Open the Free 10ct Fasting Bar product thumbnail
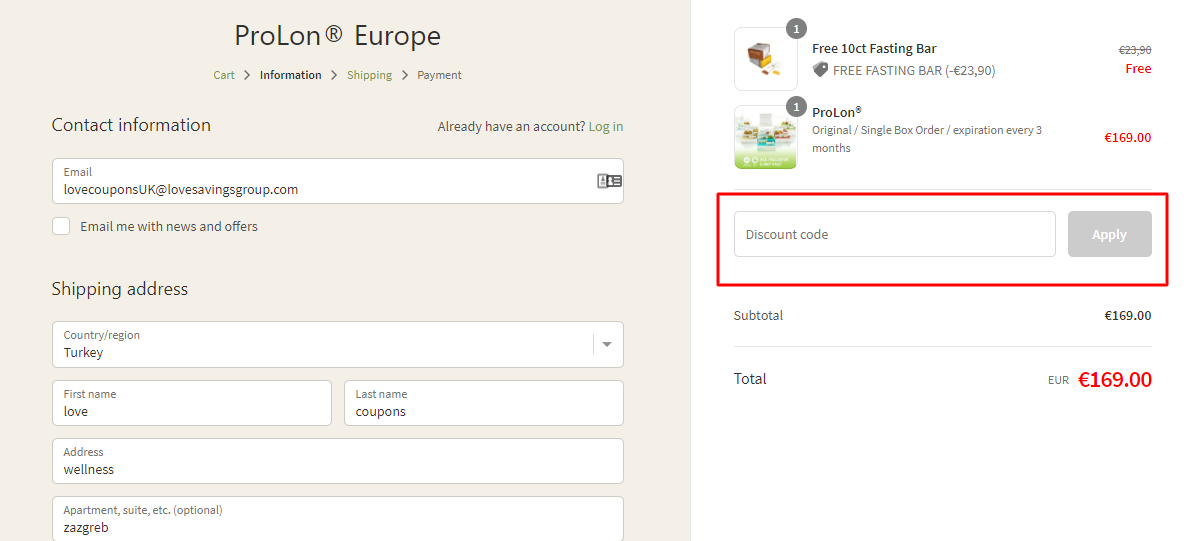 (765, 59)
